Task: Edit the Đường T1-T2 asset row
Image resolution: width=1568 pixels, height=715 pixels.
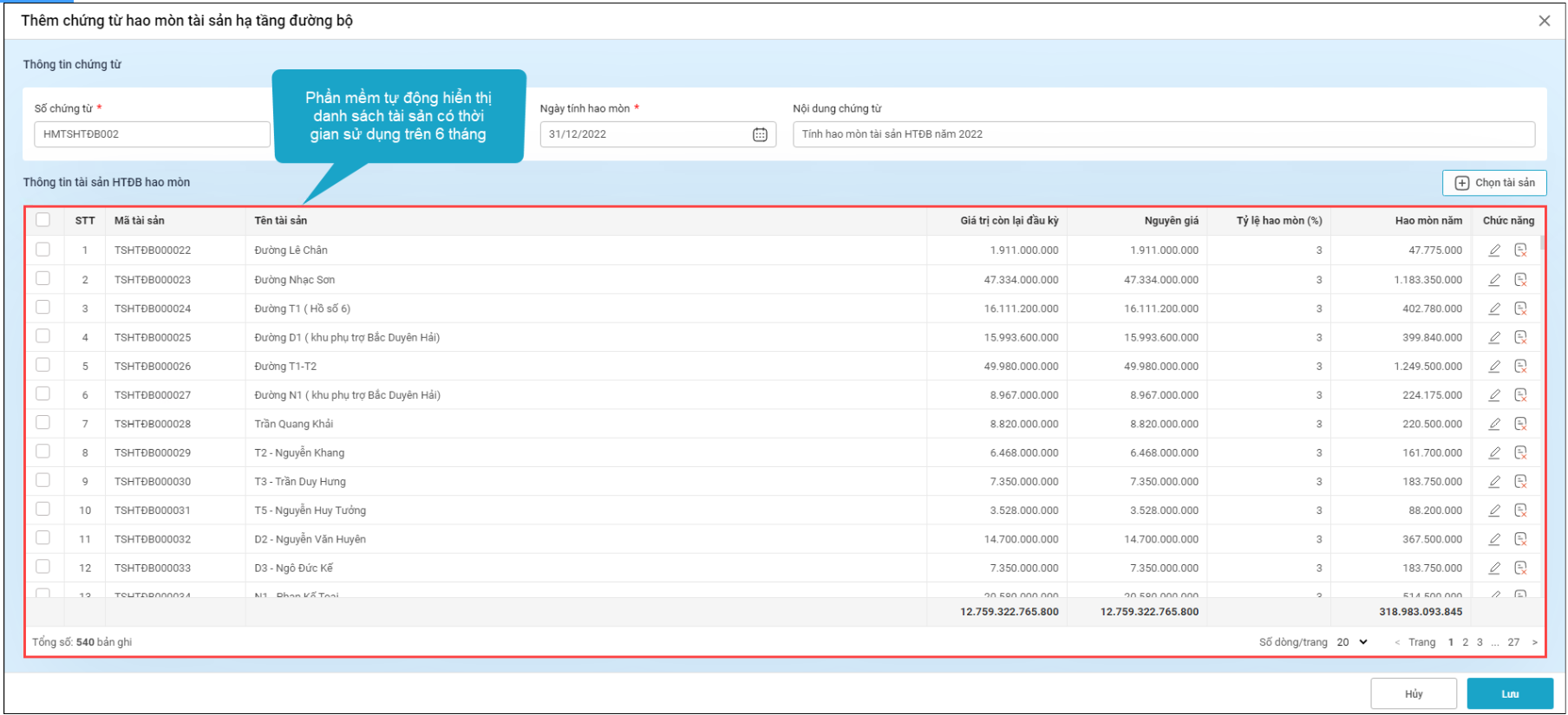Action: coord(1494,367)
